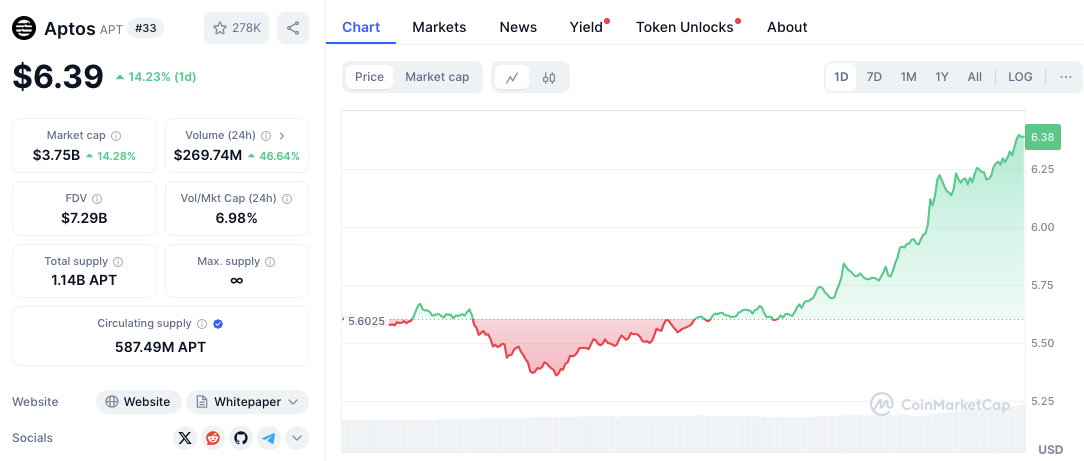1084x461 pixels.
Task: Click the 6.25 y-axis label
Action: pos(1042,169)
